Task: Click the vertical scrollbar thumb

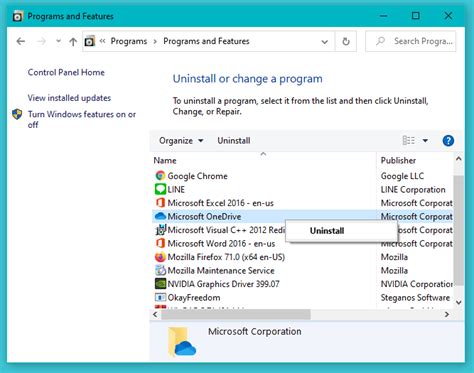Action: 459,230
